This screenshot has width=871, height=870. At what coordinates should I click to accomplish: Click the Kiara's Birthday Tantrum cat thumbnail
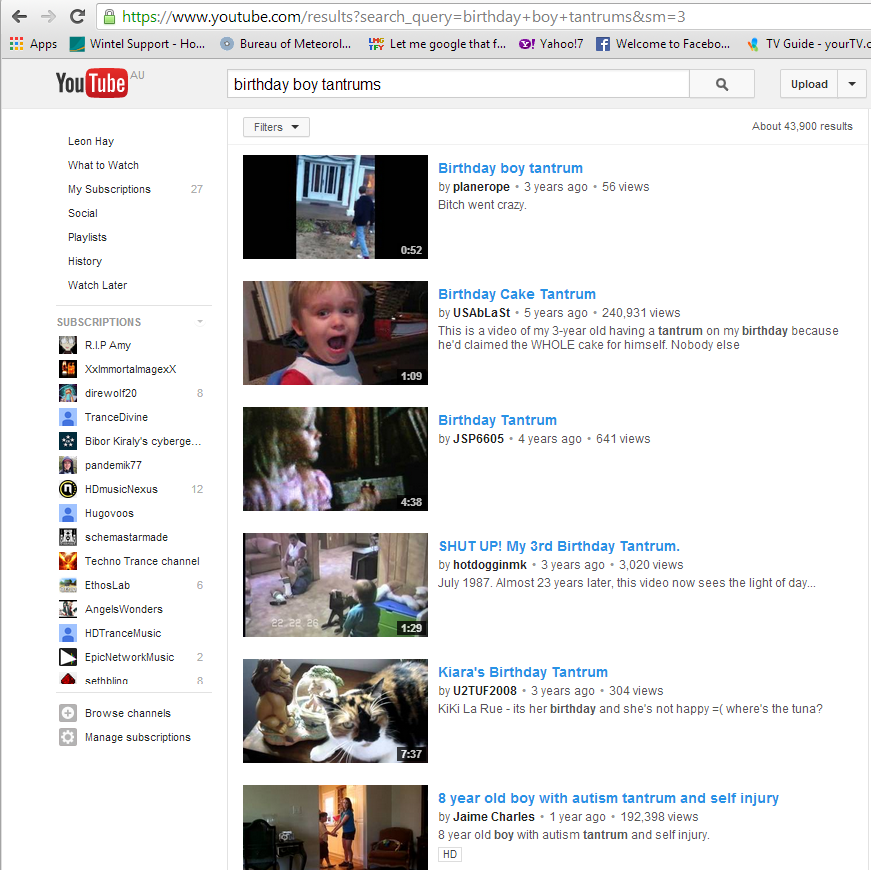[x=335, y=711]
